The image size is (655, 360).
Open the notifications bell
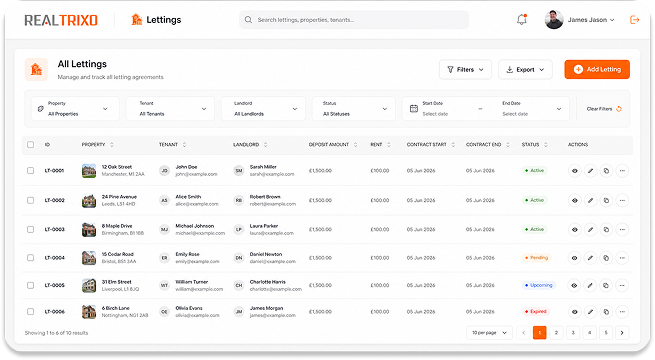[x=521, y=20]
